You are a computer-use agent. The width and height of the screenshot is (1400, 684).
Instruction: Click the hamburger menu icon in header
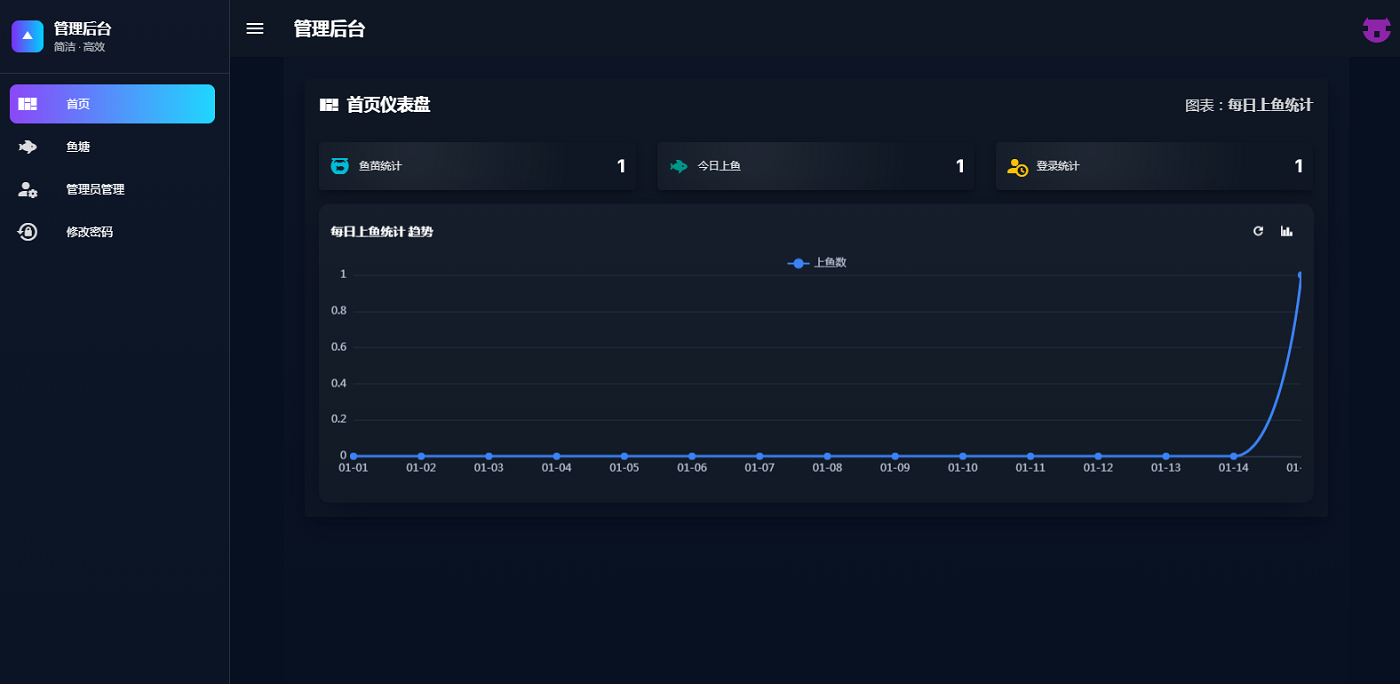[255, 29]
